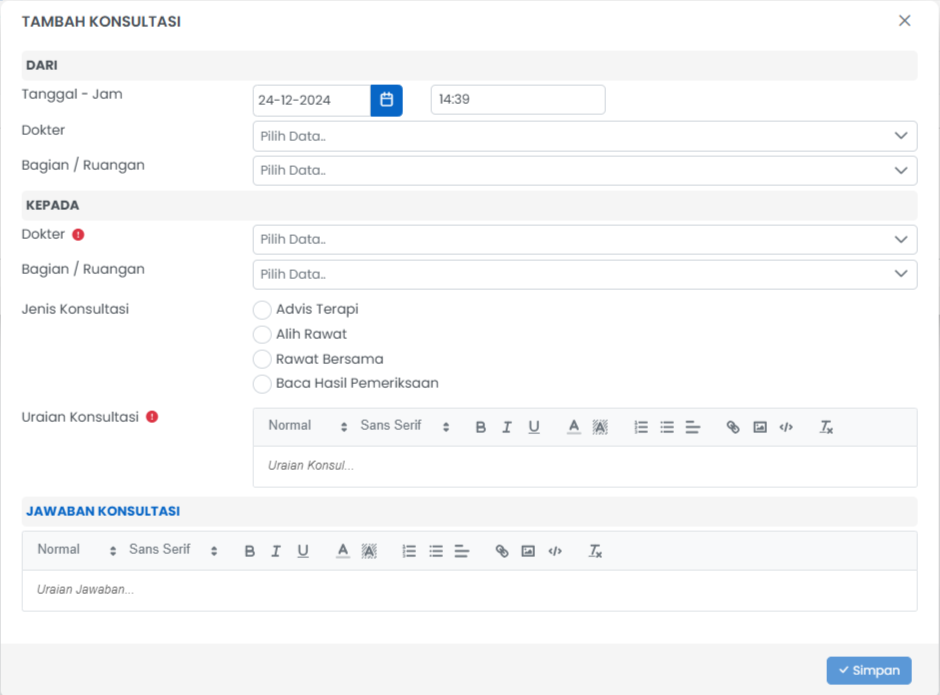Insert image in Uraian Konsultasi editor
Image resolution: width=940 pixels, height=695 pixels.
point(760,427)
